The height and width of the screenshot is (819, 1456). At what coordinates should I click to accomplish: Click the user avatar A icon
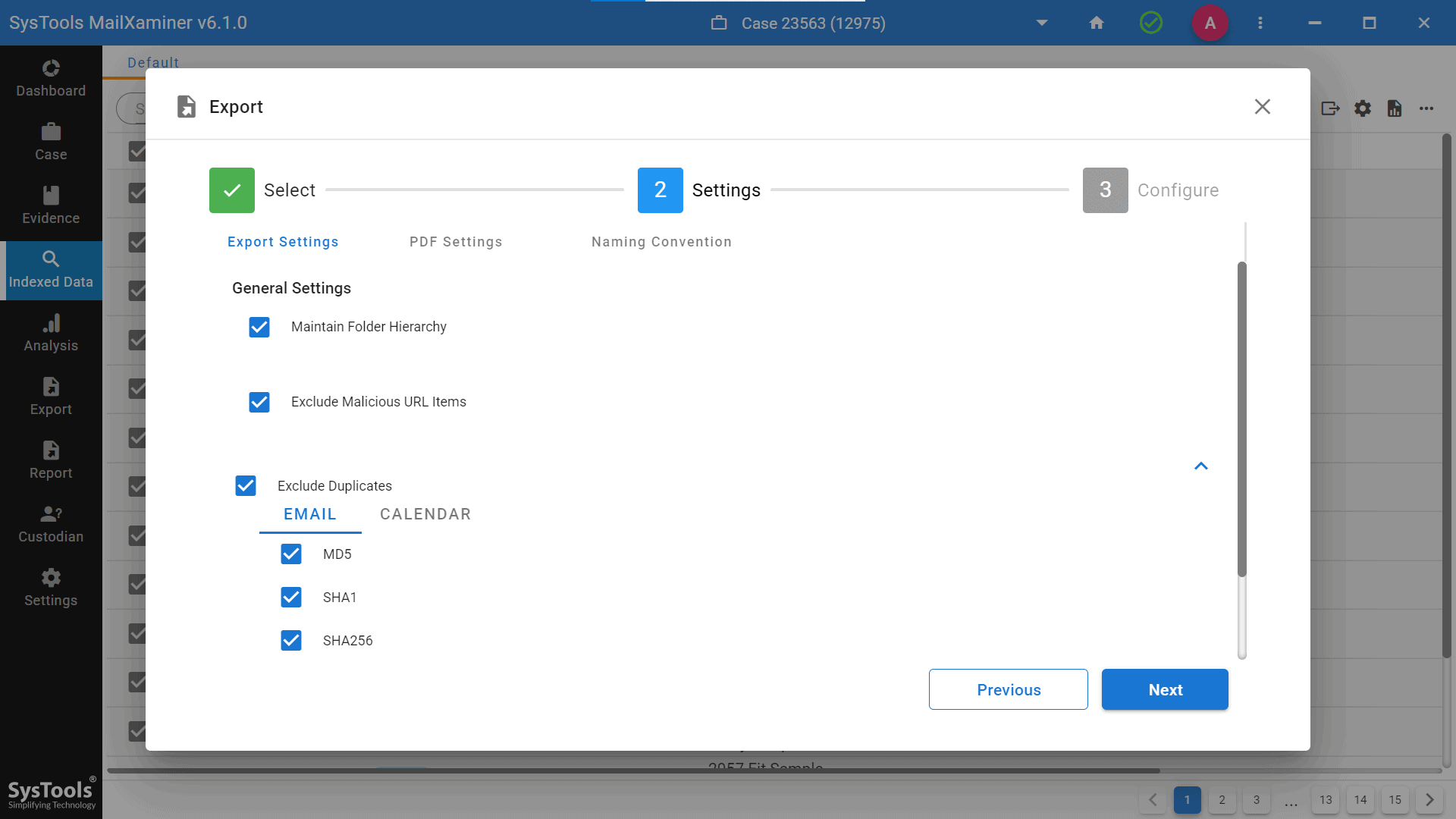[x=1210, y=23]
